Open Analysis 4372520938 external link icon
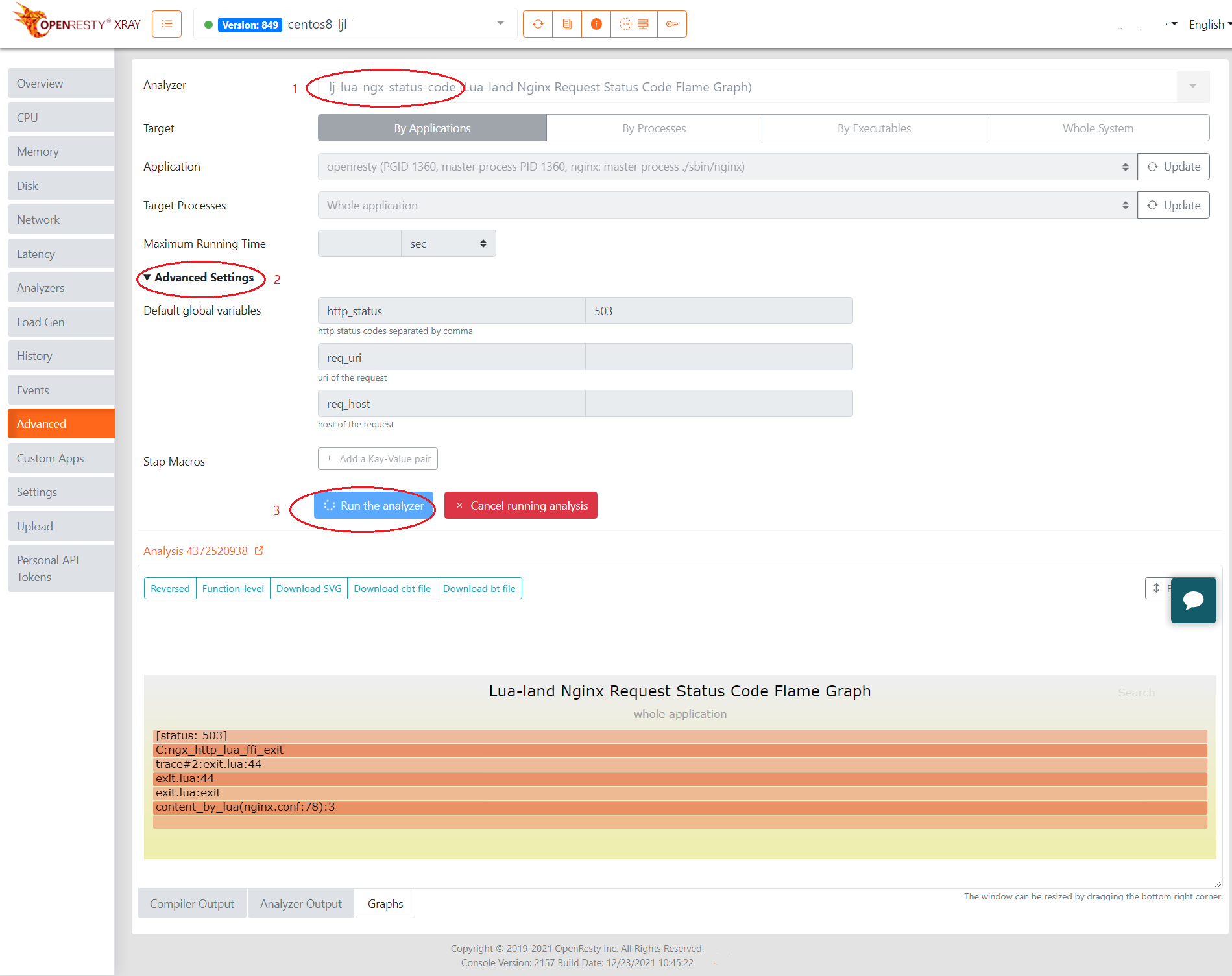Image resolution: width=1232 pixels, height=976 pixels. pos(259,551)
